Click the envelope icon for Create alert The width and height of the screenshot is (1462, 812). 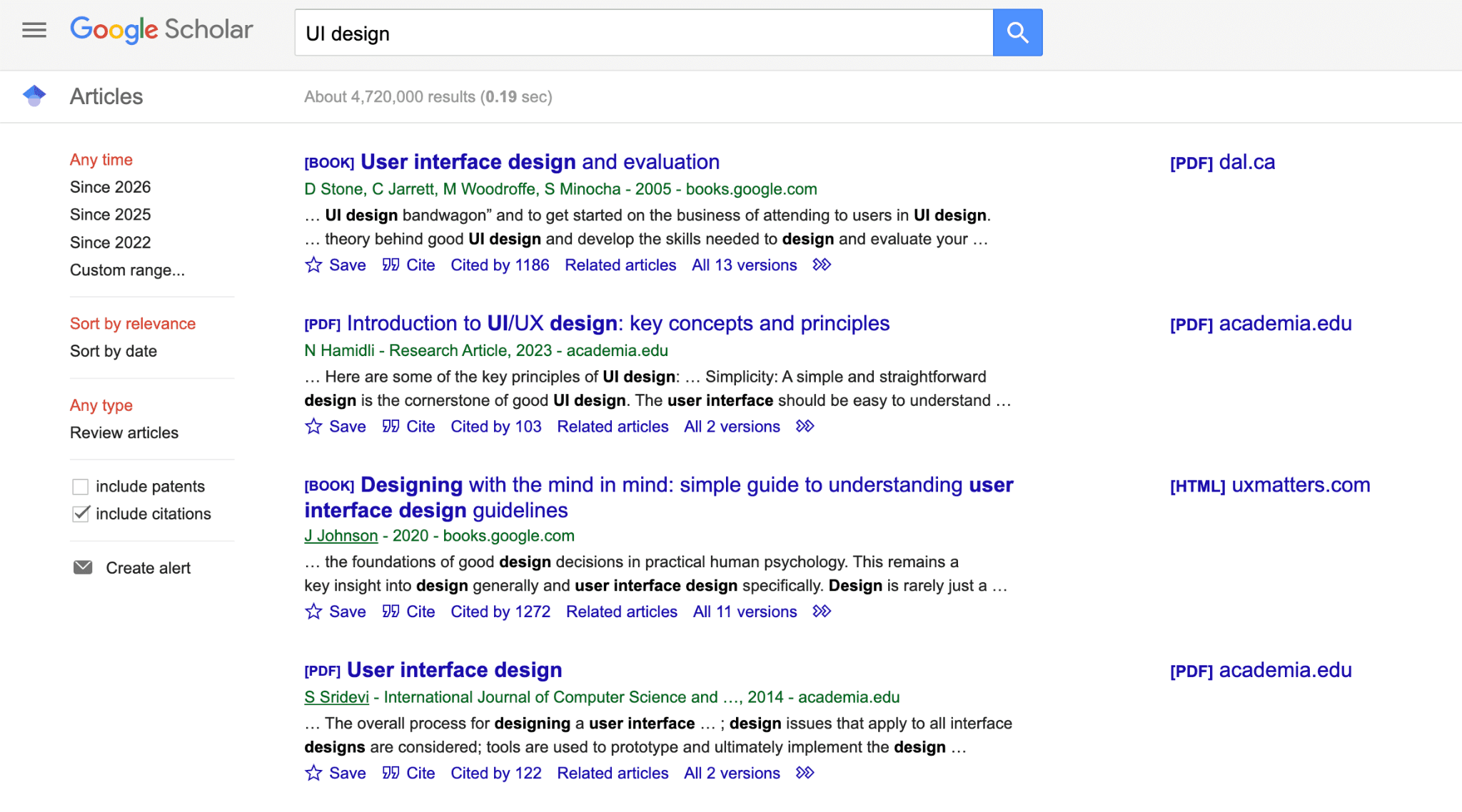[83, 567]
